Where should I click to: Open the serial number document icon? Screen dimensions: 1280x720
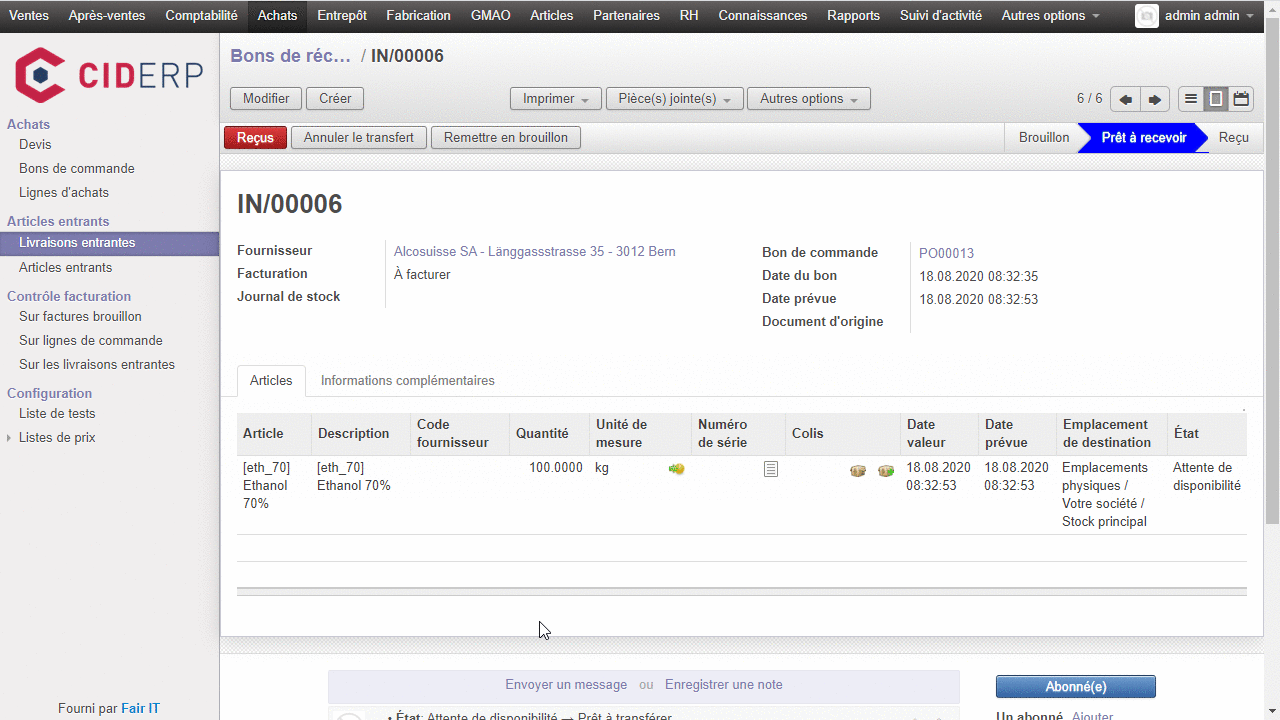(770, 469)
